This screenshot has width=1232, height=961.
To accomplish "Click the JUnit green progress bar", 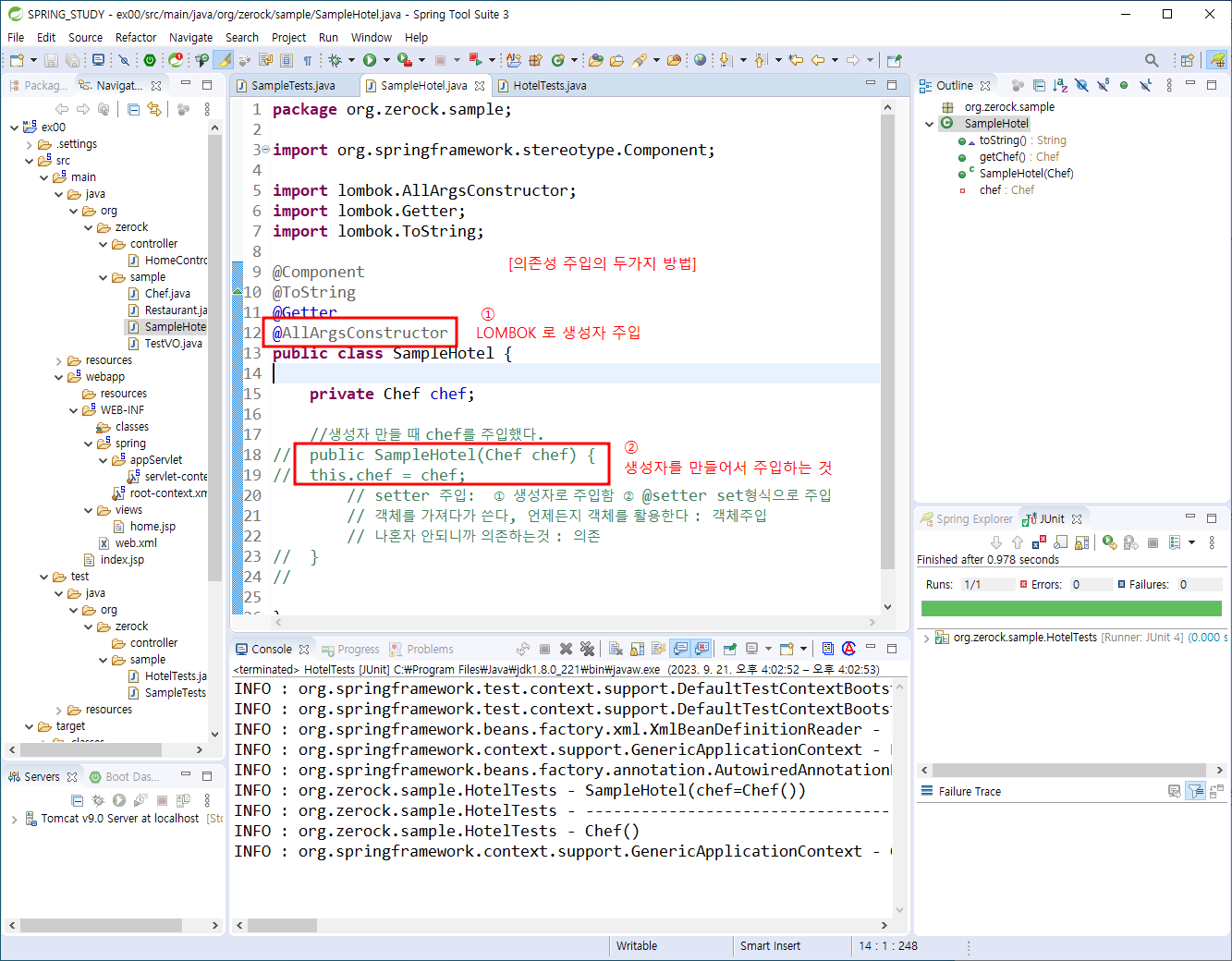I will (1071, 608).
